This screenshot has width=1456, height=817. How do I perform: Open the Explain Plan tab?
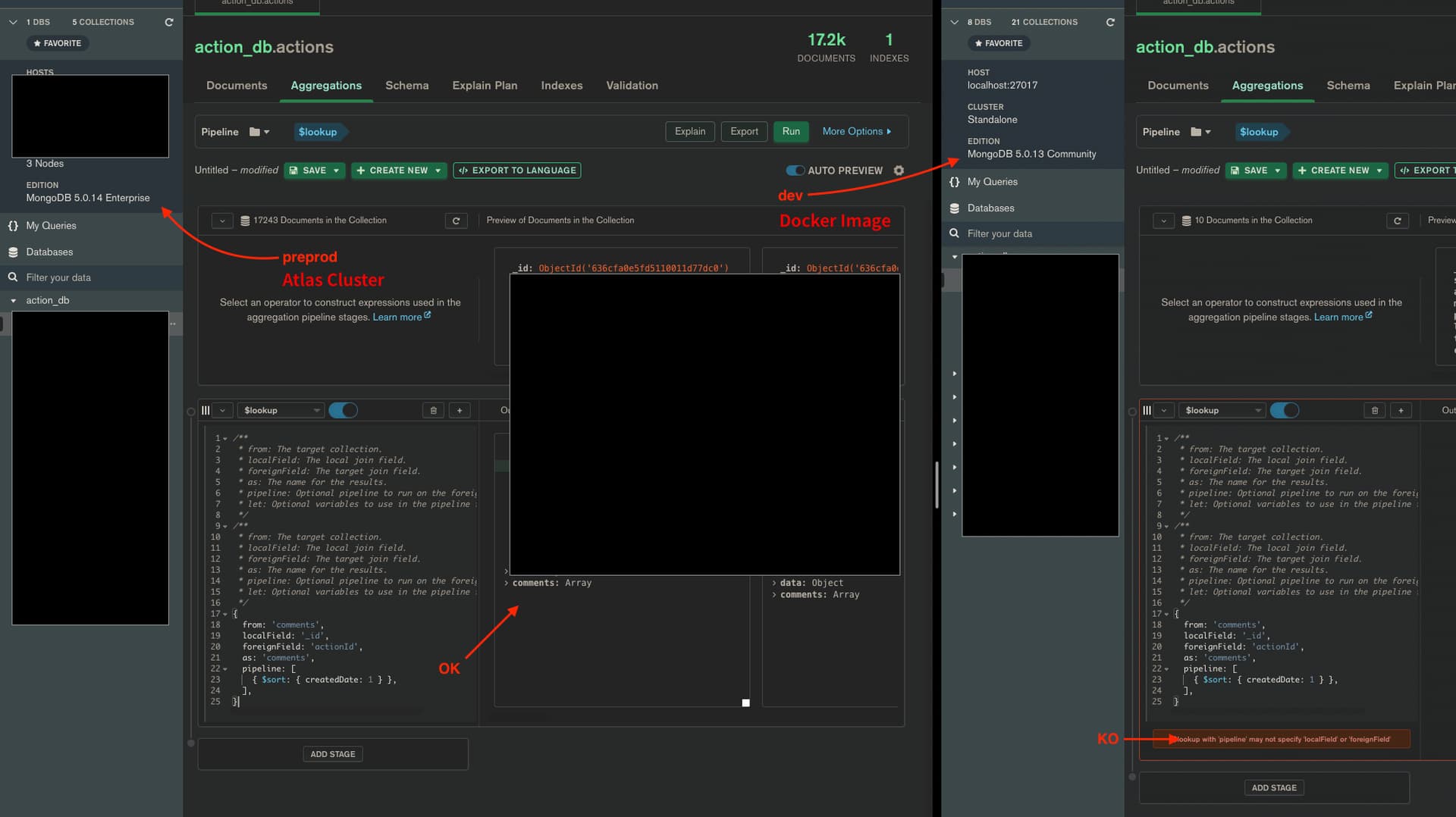(485, 86)
